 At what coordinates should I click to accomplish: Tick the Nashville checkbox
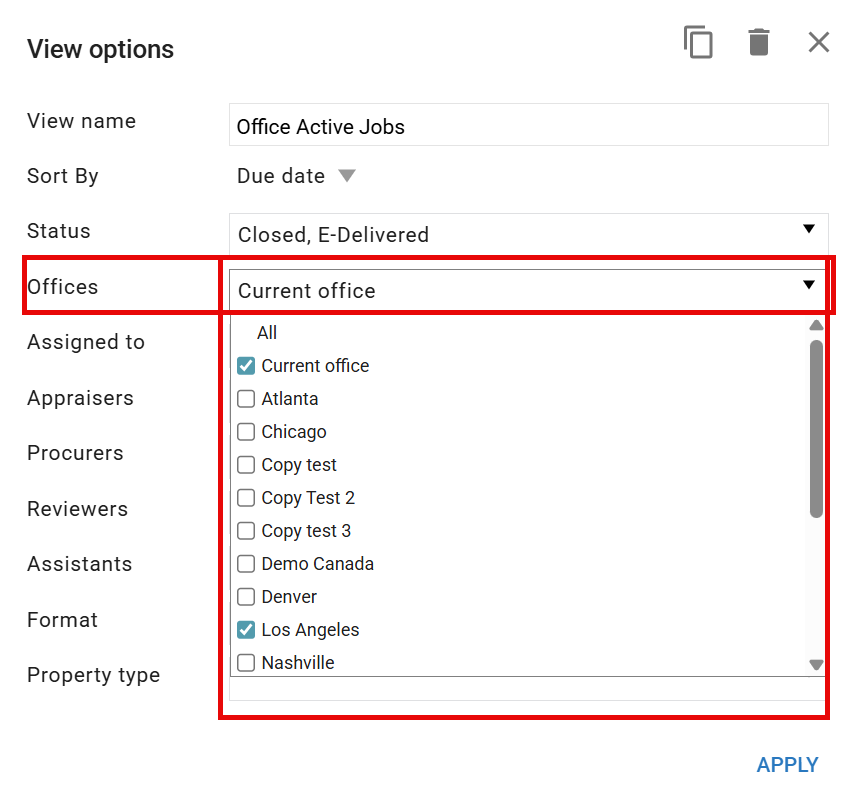tap(246, 663)
